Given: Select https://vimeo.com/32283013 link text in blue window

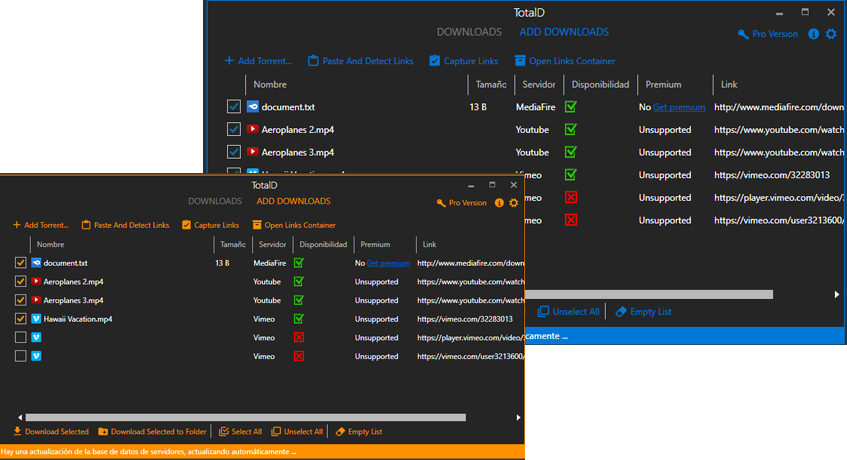Looking at the screenshot, I should coord(772,175).
